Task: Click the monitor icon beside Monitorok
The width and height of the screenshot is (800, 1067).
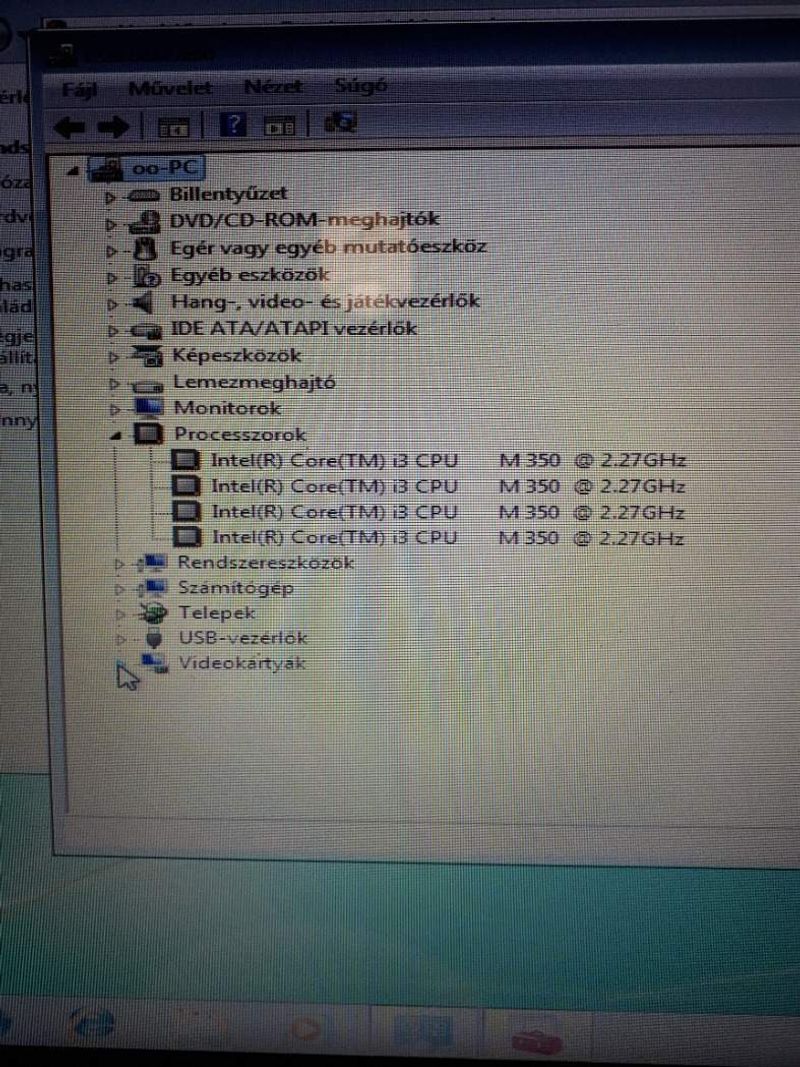Action: [x=150, y=408]
